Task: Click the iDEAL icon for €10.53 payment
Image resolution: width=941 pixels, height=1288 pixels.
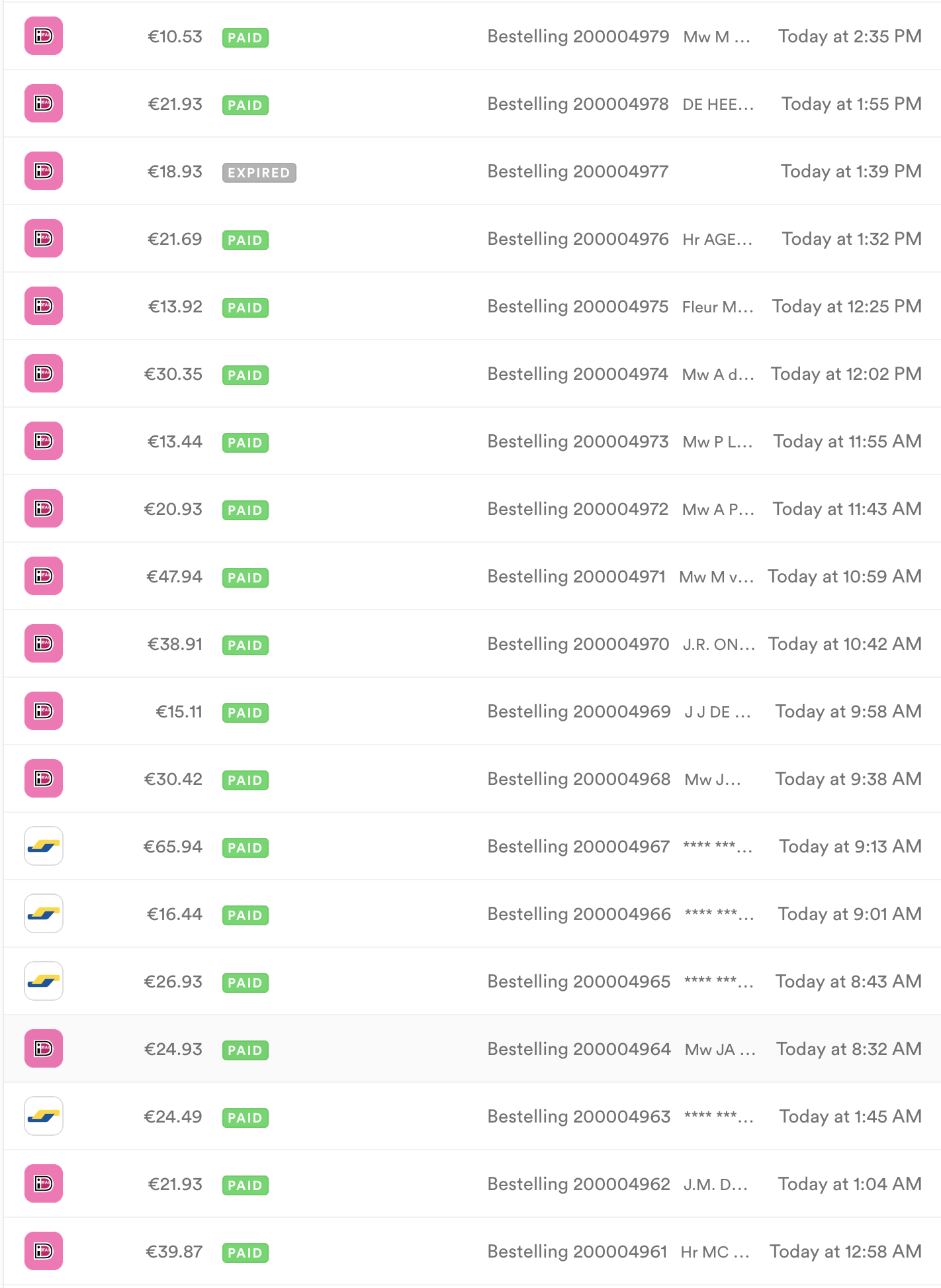Action: pyautogui.click(x=44, y=36)
